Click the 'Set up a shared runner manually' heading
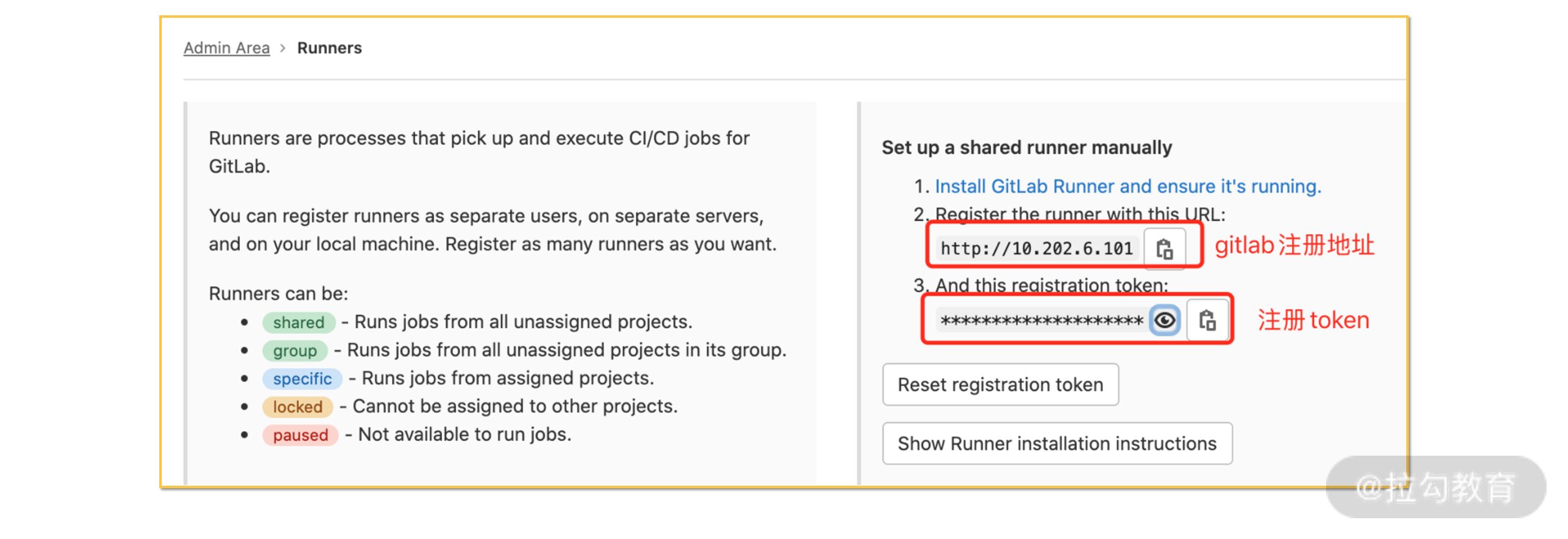1568x539 pixels. 1027,148
